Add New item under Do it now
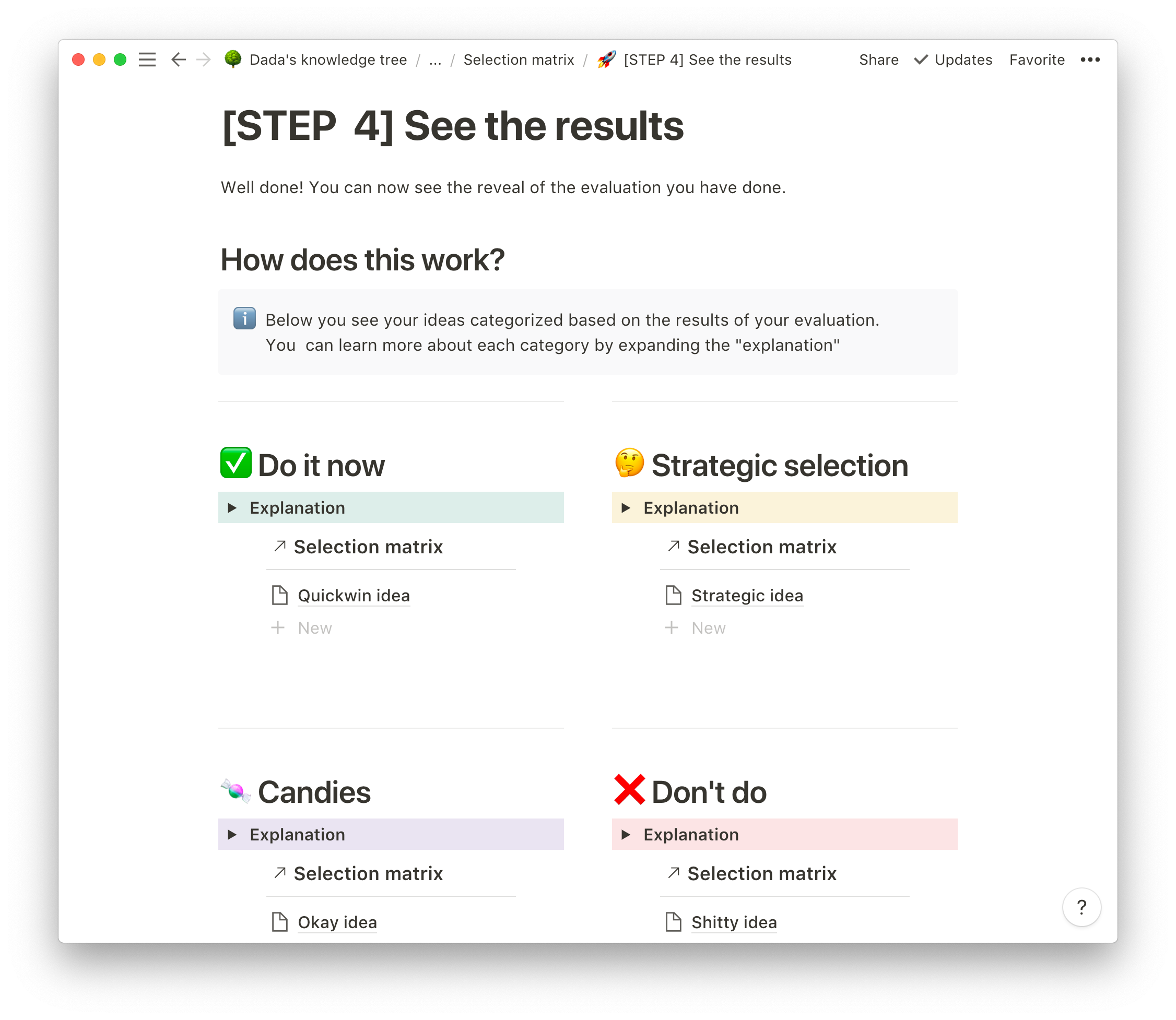1176x1020 pixels. (314, 628)
